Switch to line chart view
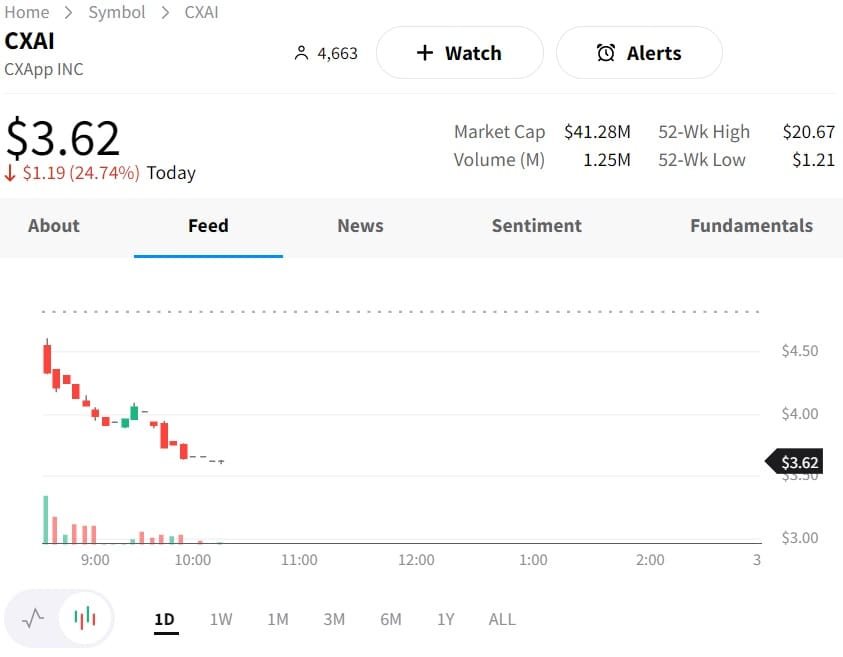 click(33, 618)
